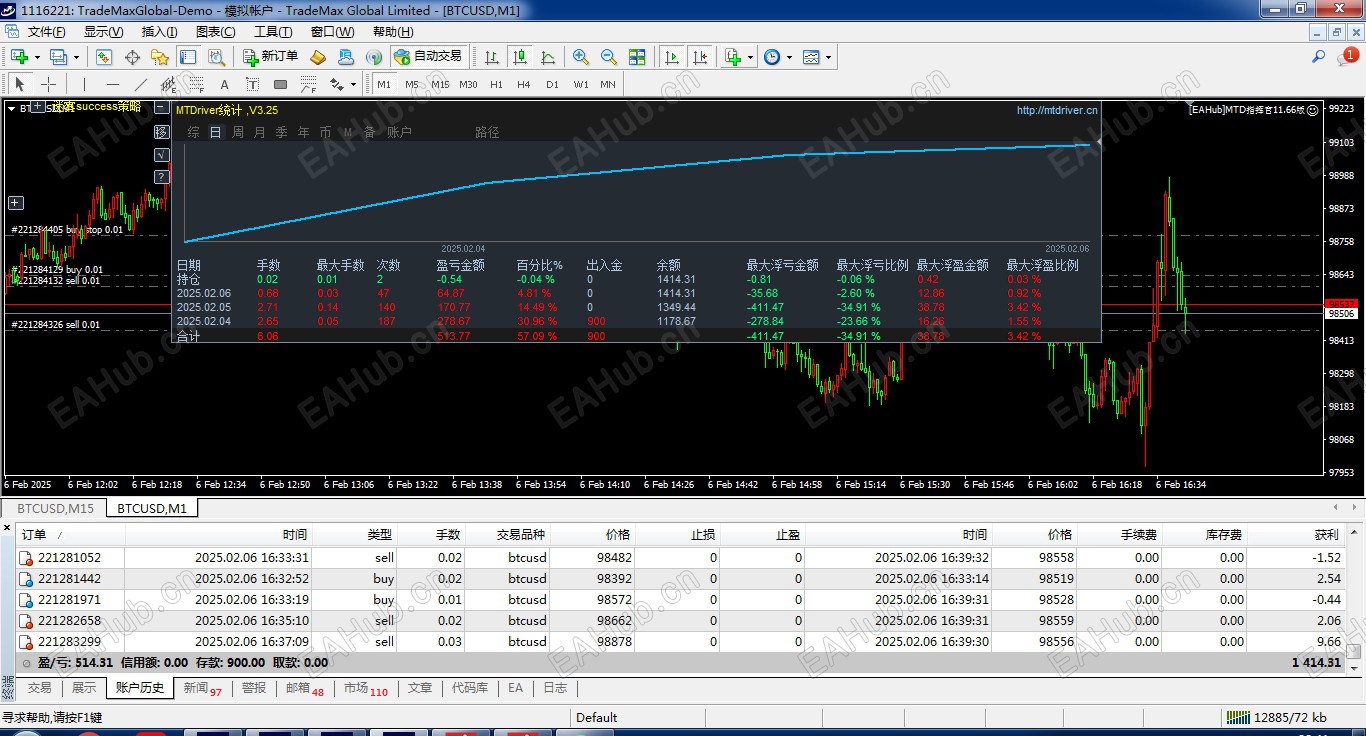Open the virtual hosting cloud icon
The image size is (1366, 736).
click(x=347, y=57)
